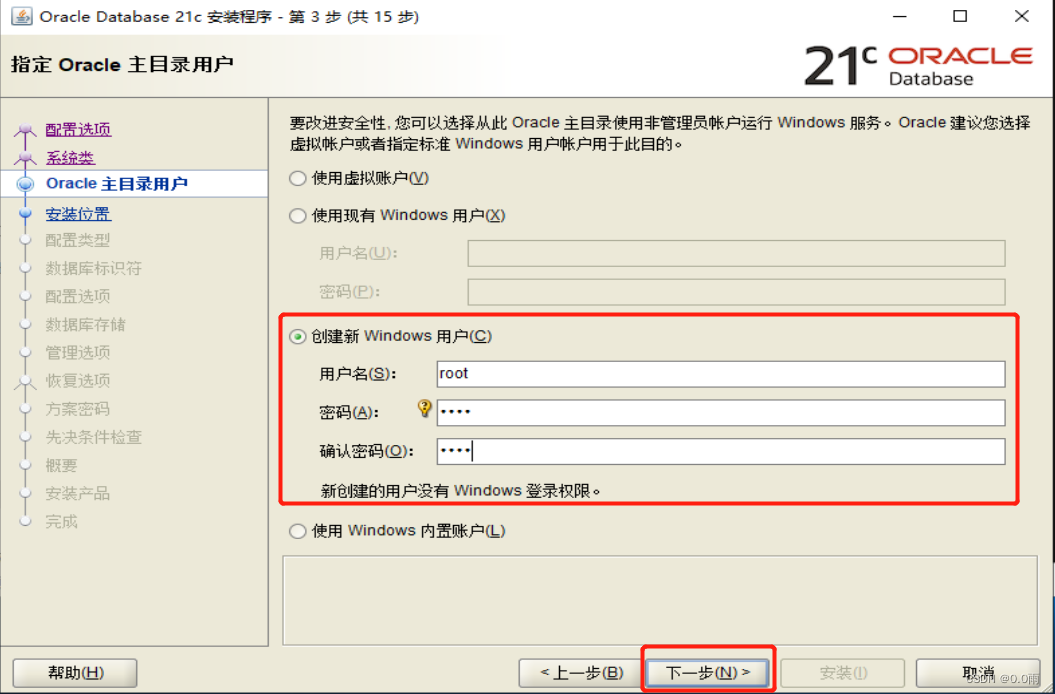Select 使用 Windows 内置账户(L) radio button
This screenshot has height=694, width=1055.
click(297, 531)
